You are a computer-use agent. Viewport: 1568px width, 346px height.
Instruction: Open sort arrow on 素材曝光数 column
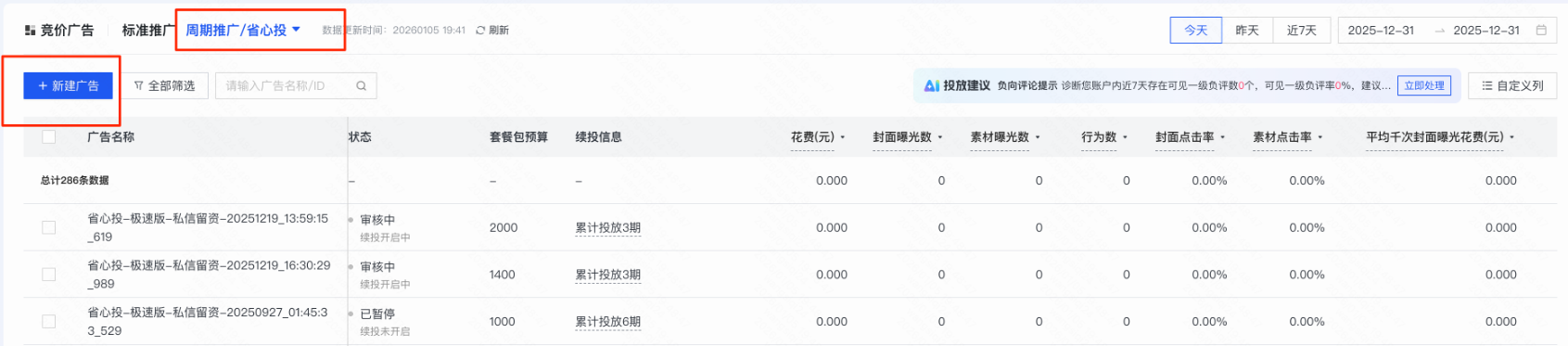click(1038, 137)
